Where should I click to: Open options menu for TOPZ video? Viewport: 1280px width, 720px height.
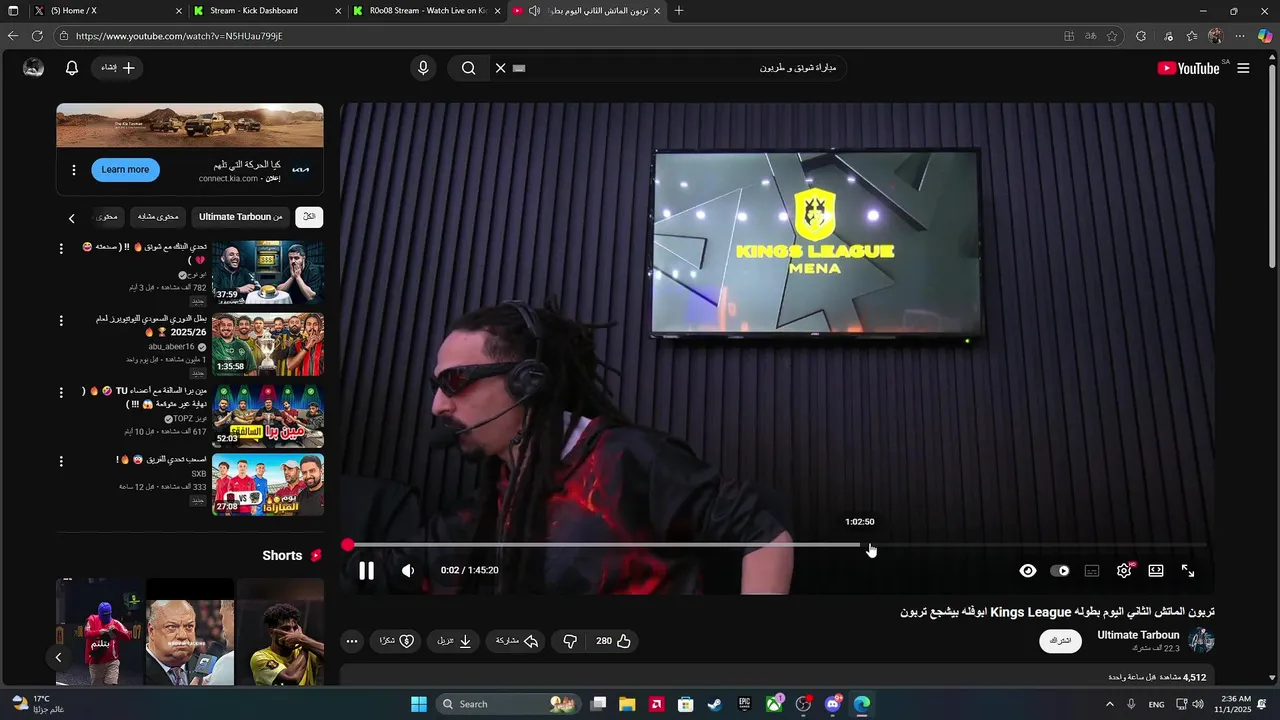tap(61, 392)
